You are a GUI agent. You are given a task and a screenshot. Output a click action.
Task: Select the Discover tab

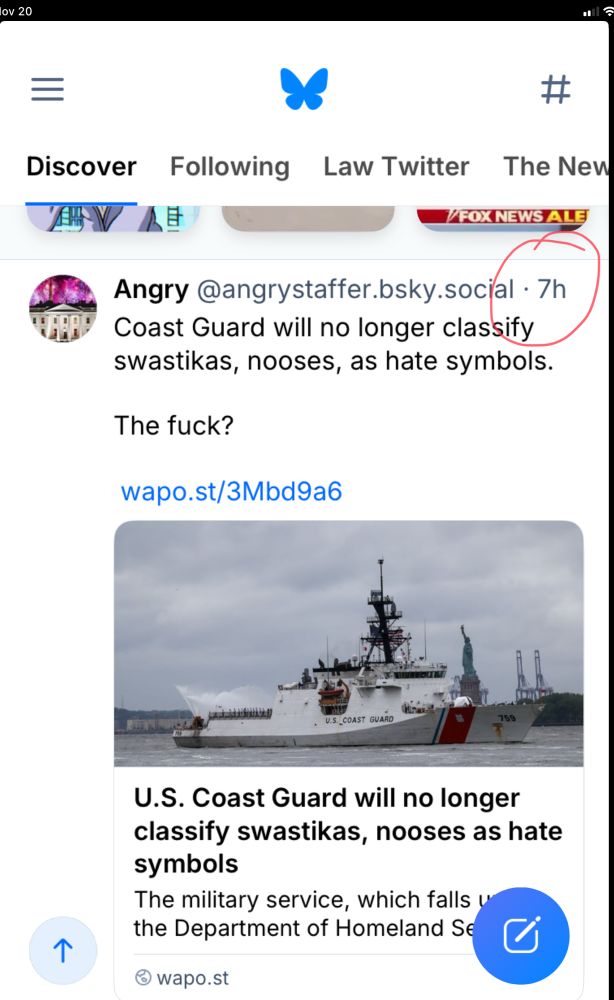coord(81,166)
